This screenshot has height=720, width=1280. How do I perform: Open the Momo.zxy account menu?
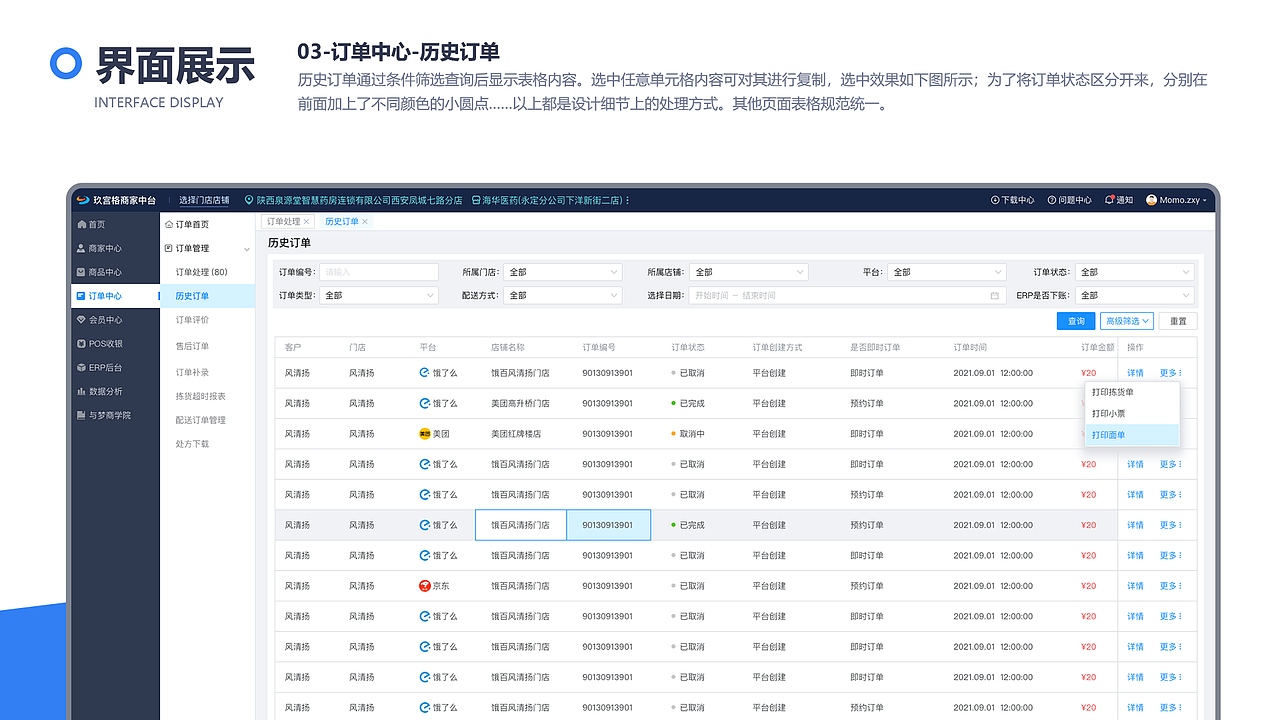tap(1177, 200)
